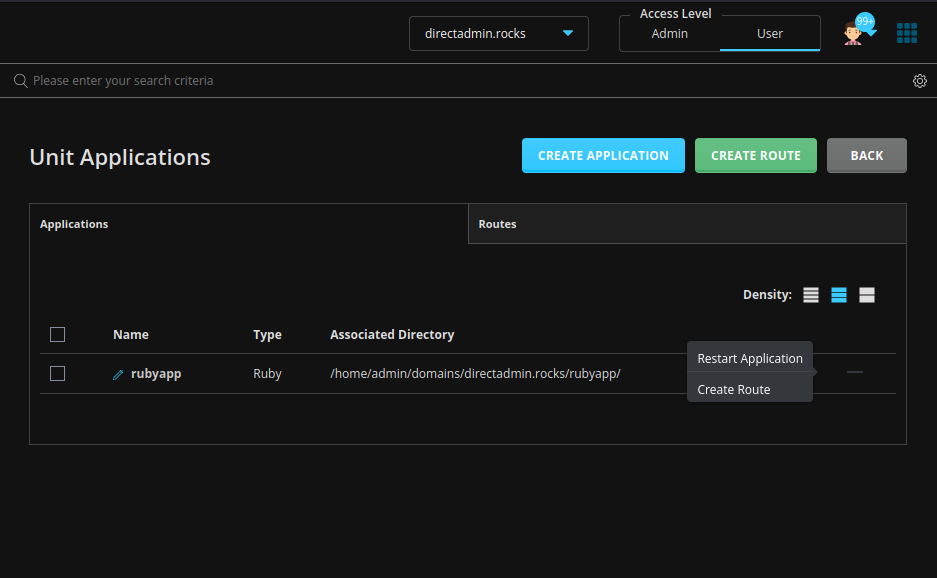Screen dimensions: 937x578
Task: Click the pencil edit icon beside rubyapp
Action: coord(118,375)
